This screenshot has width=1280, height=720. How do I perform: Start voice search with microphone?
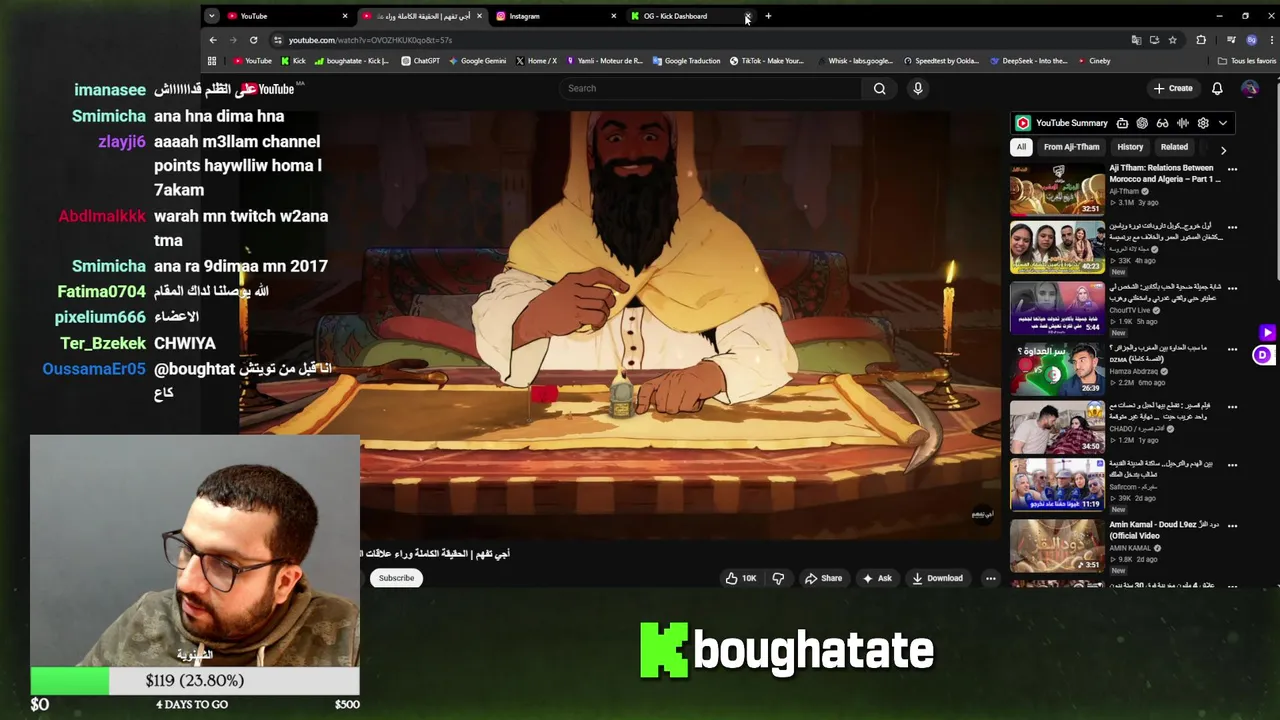click(x=918, y=88)
